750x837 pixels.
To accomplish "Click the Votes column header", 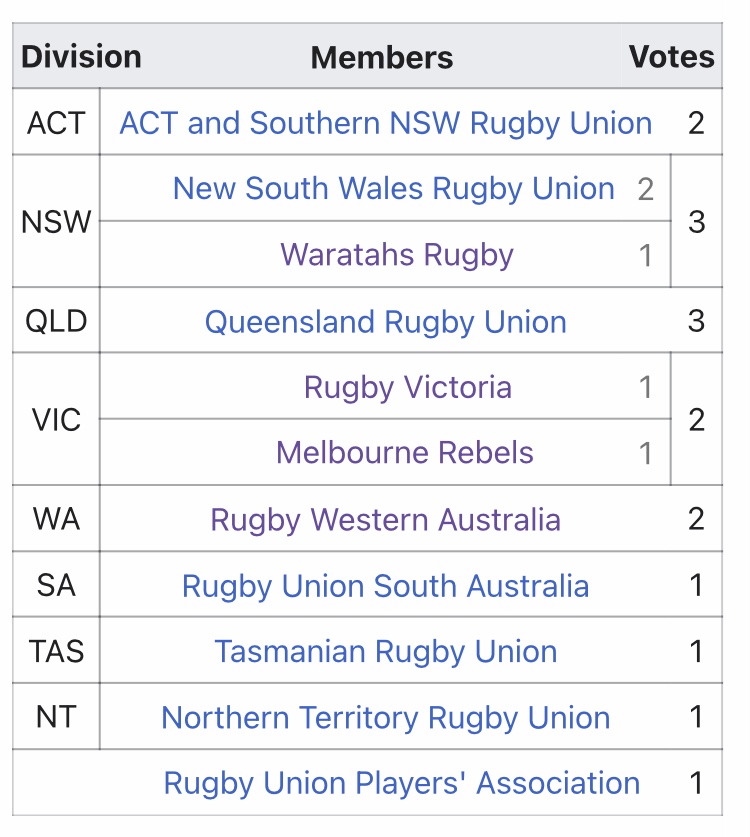I will pos(672,57).
